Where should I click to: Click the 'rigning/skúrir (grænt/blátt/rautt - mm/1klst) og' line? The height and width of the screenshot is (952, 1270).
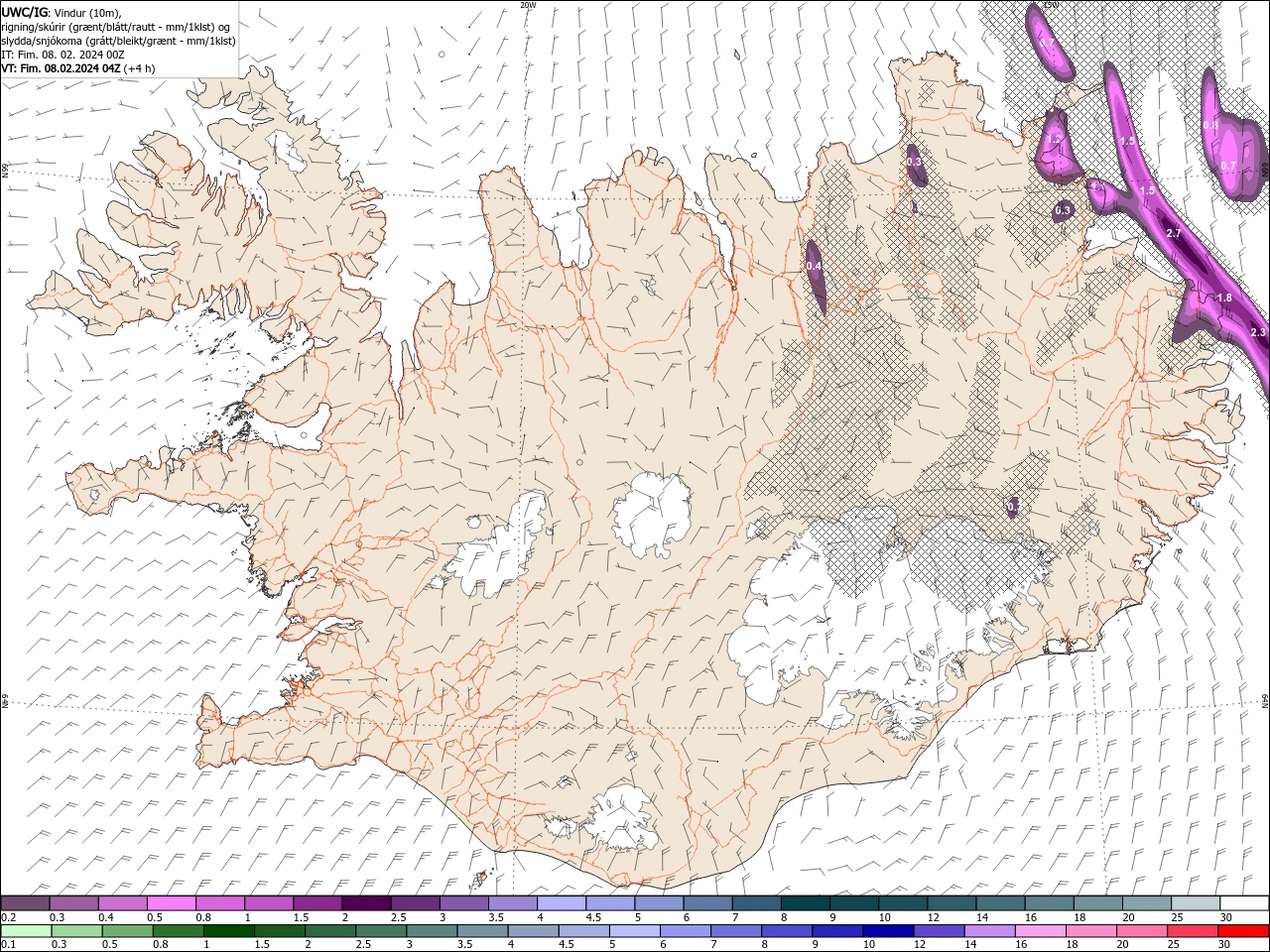point(117,26)
